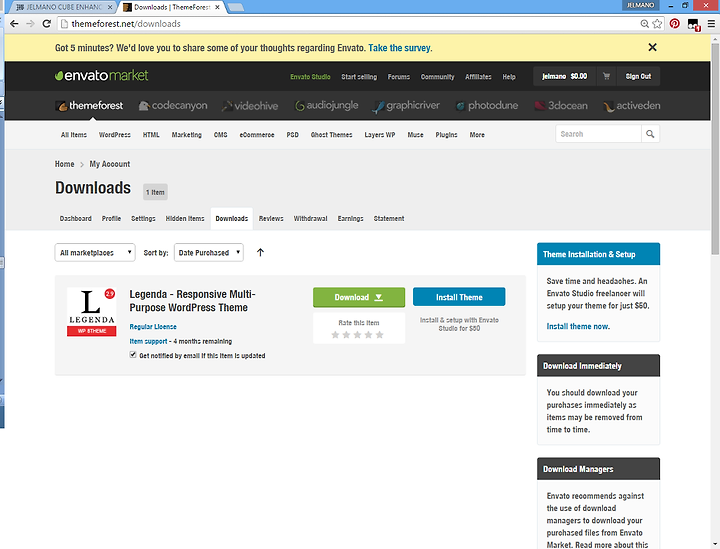720x549 pixels.
Task: Switch to the Reviews tab
Action: [x=271, y=218]
